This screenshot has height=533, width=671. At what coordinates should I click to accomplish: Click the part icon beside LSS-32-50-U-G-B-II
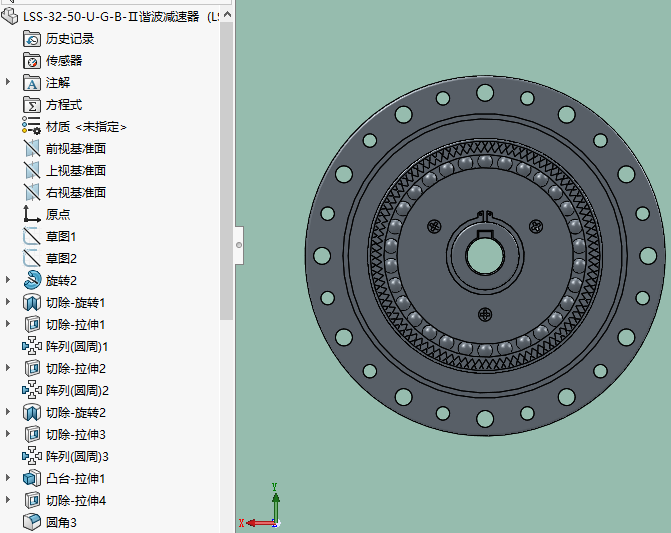click(9, 16)
